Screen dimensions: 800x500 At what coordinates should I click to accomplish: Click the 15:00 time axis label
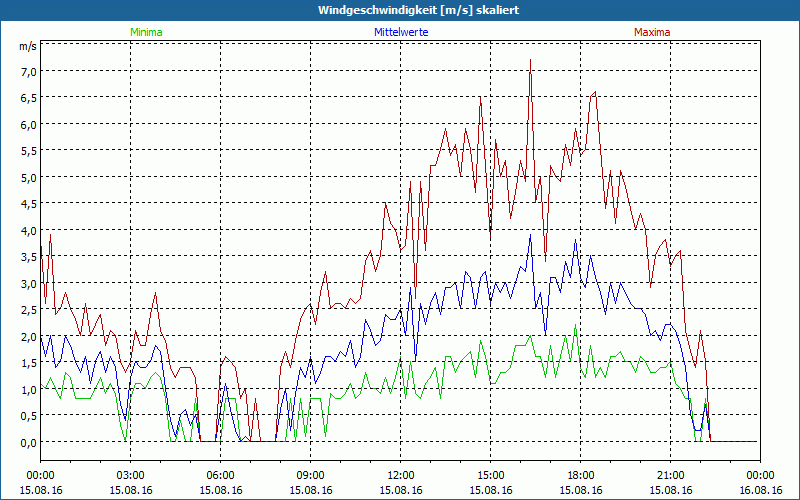(x=490, y=476)
